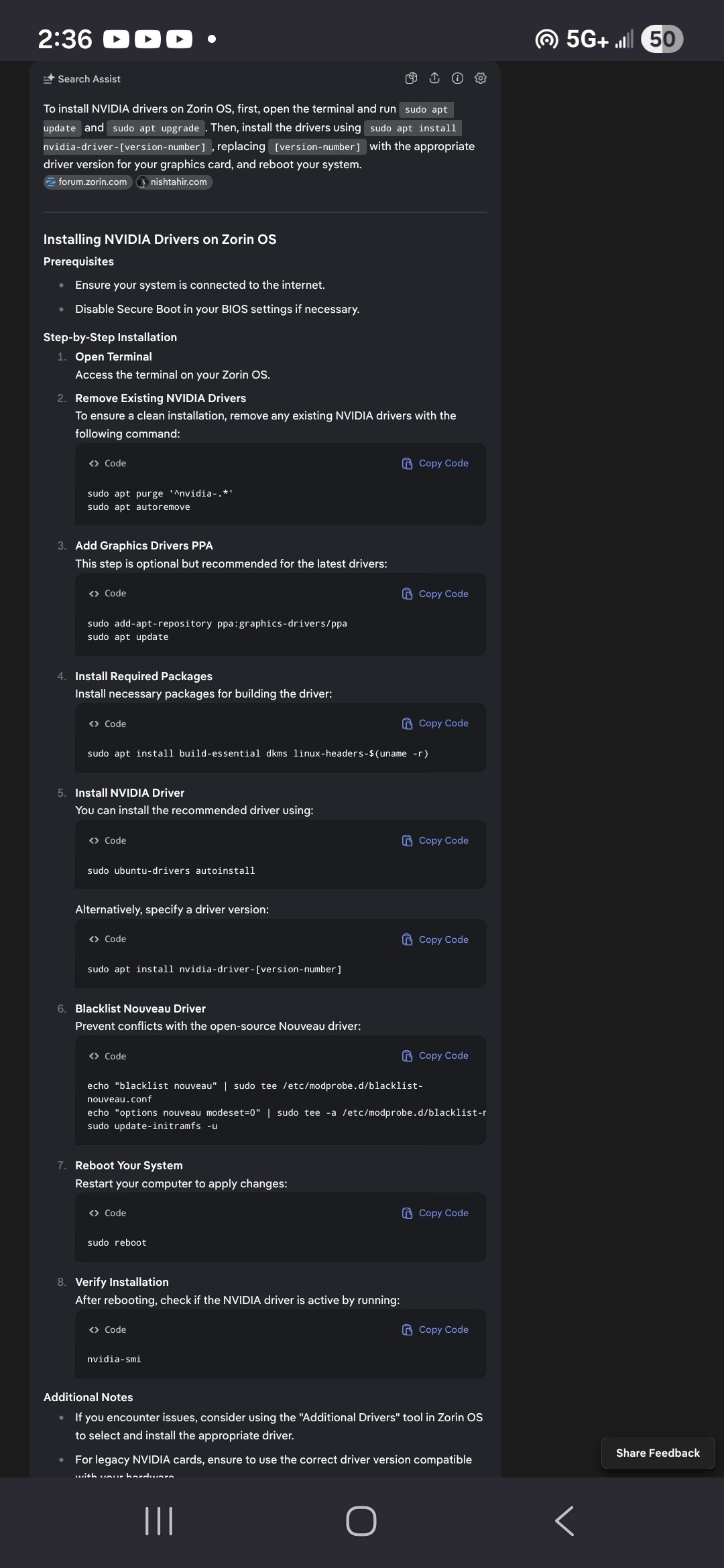The width and height of the screenshot is (724, 1568).
Task: Copy Code for add-apt-repository graphics-drivers command
Action: click(x=435, y=594)
